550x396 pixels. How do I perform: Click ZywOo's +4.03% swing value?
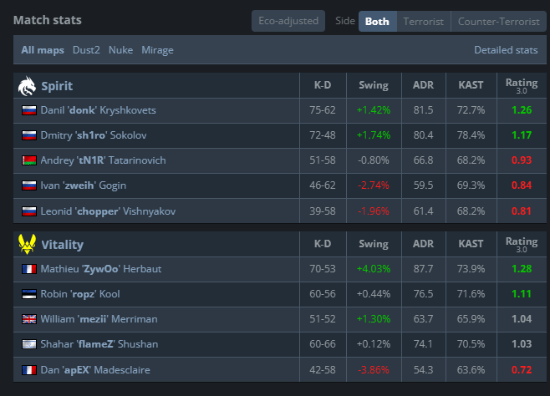tap(374, 269)
